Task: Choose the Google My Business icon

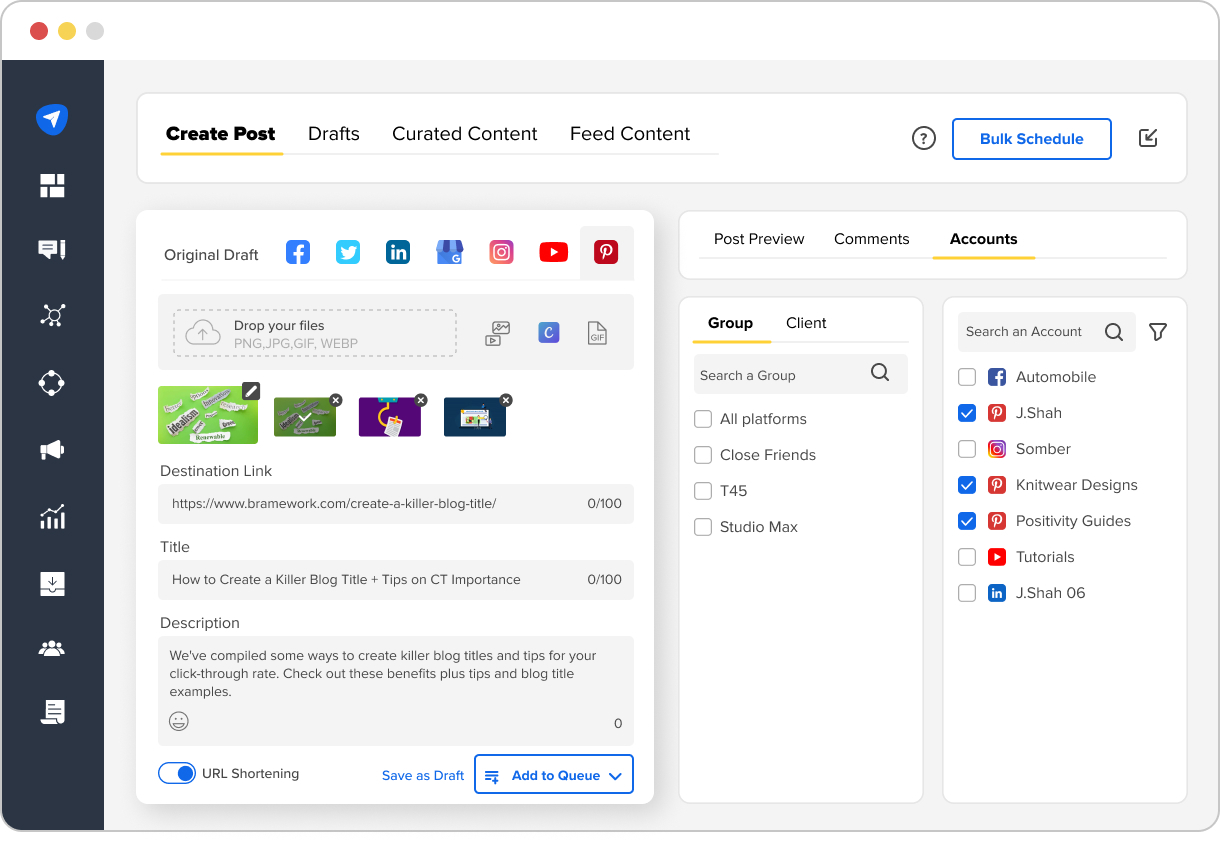Action: coord(450,253)
